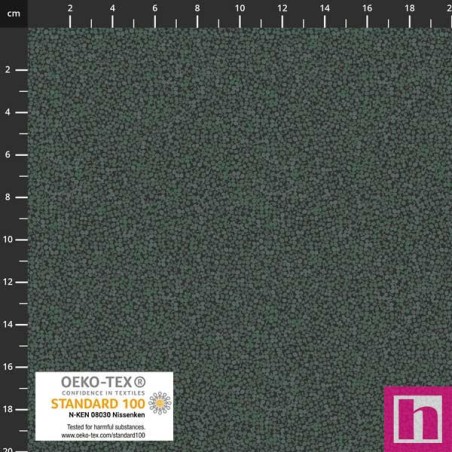Image resolution: width=452 pixels, height=452 pixels.
Task: Click the 18 mark on top ruler
Action: point(409,8)
